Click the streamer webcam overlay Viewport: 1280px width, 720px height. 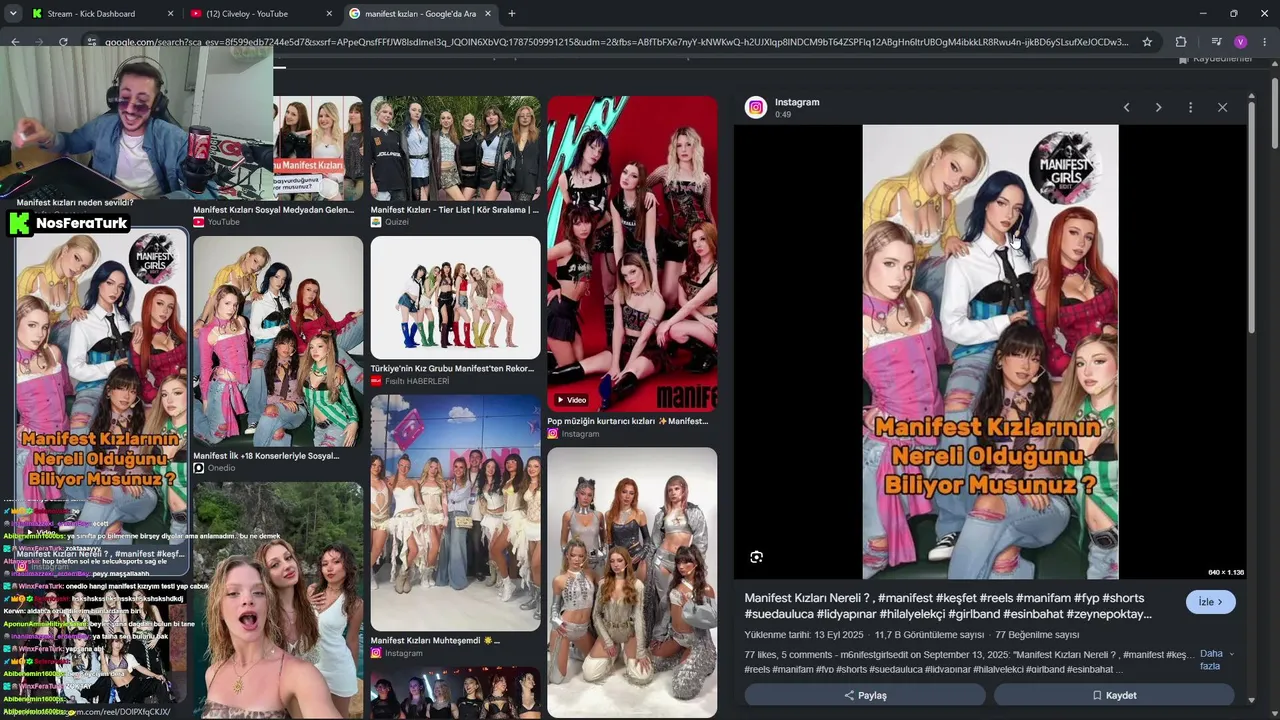136,122
